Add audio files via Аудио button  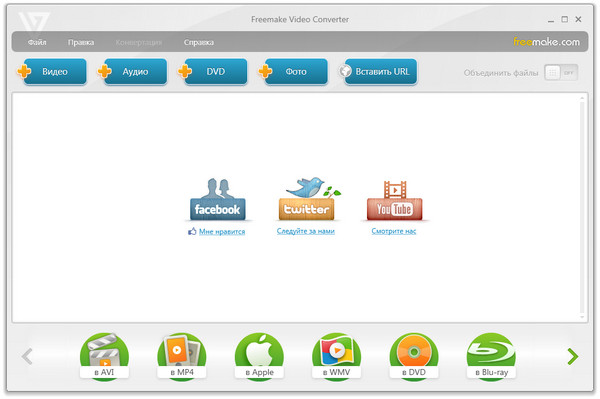click(132, 72)
